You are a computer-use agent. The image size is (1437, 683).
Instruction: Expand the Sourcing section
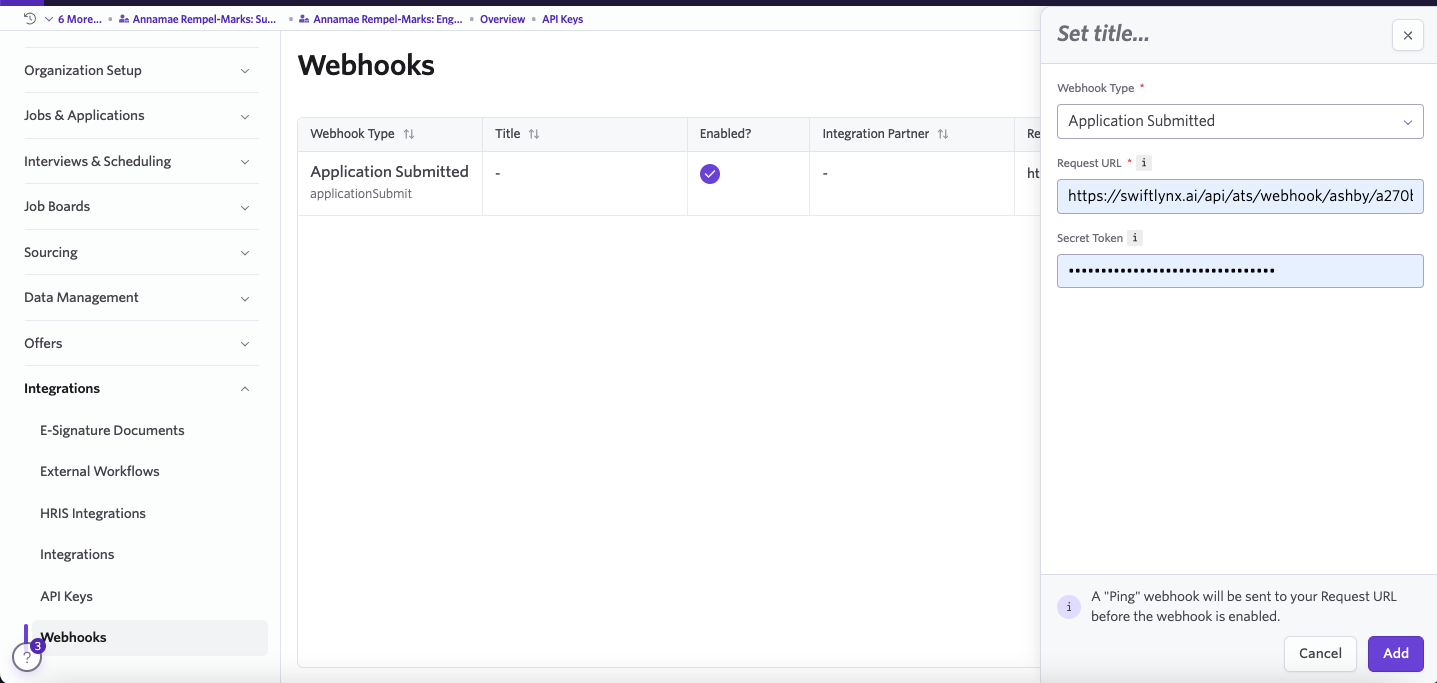coord(141,252)
